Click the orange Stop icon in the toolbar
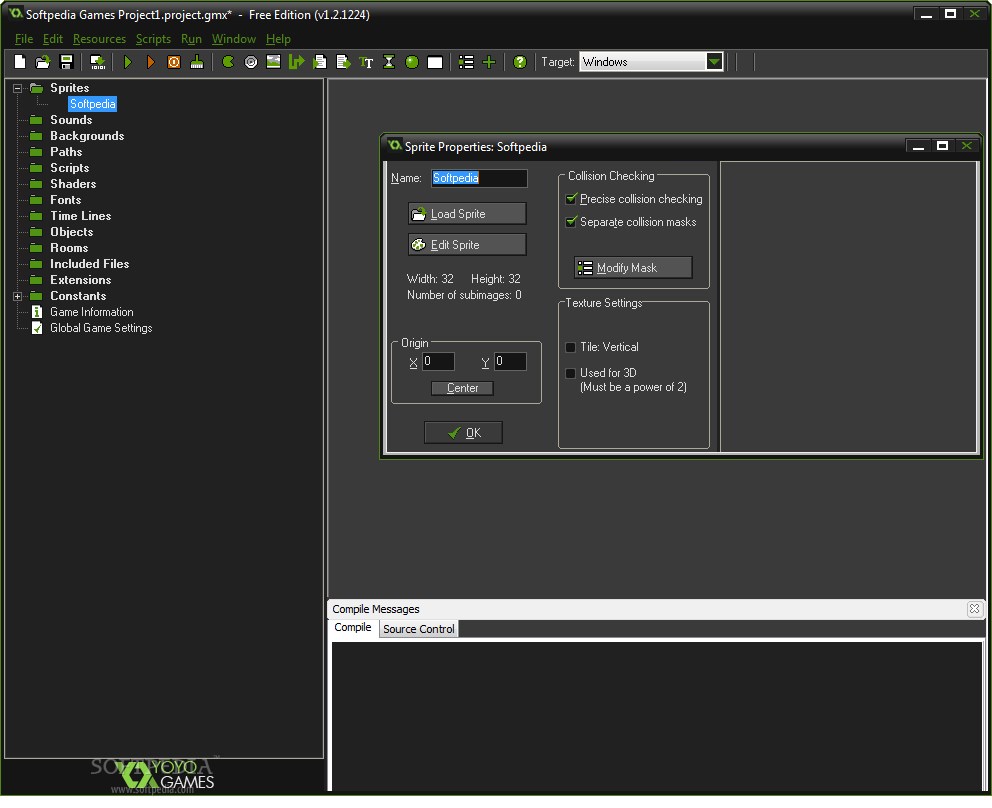 (x=173, y=62)
